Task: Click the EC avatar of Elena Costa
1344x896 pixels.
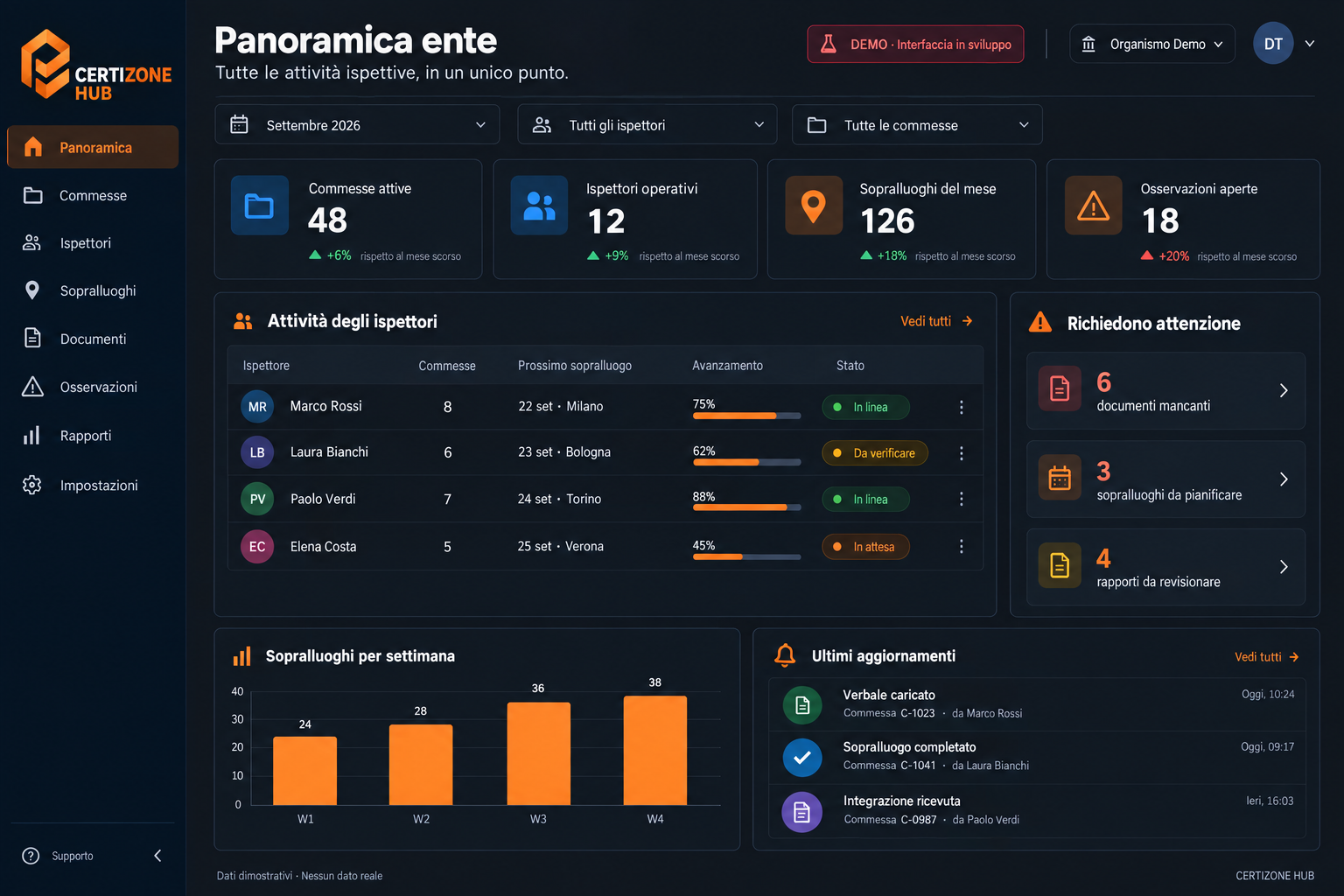Action: (x=257, y=547)
